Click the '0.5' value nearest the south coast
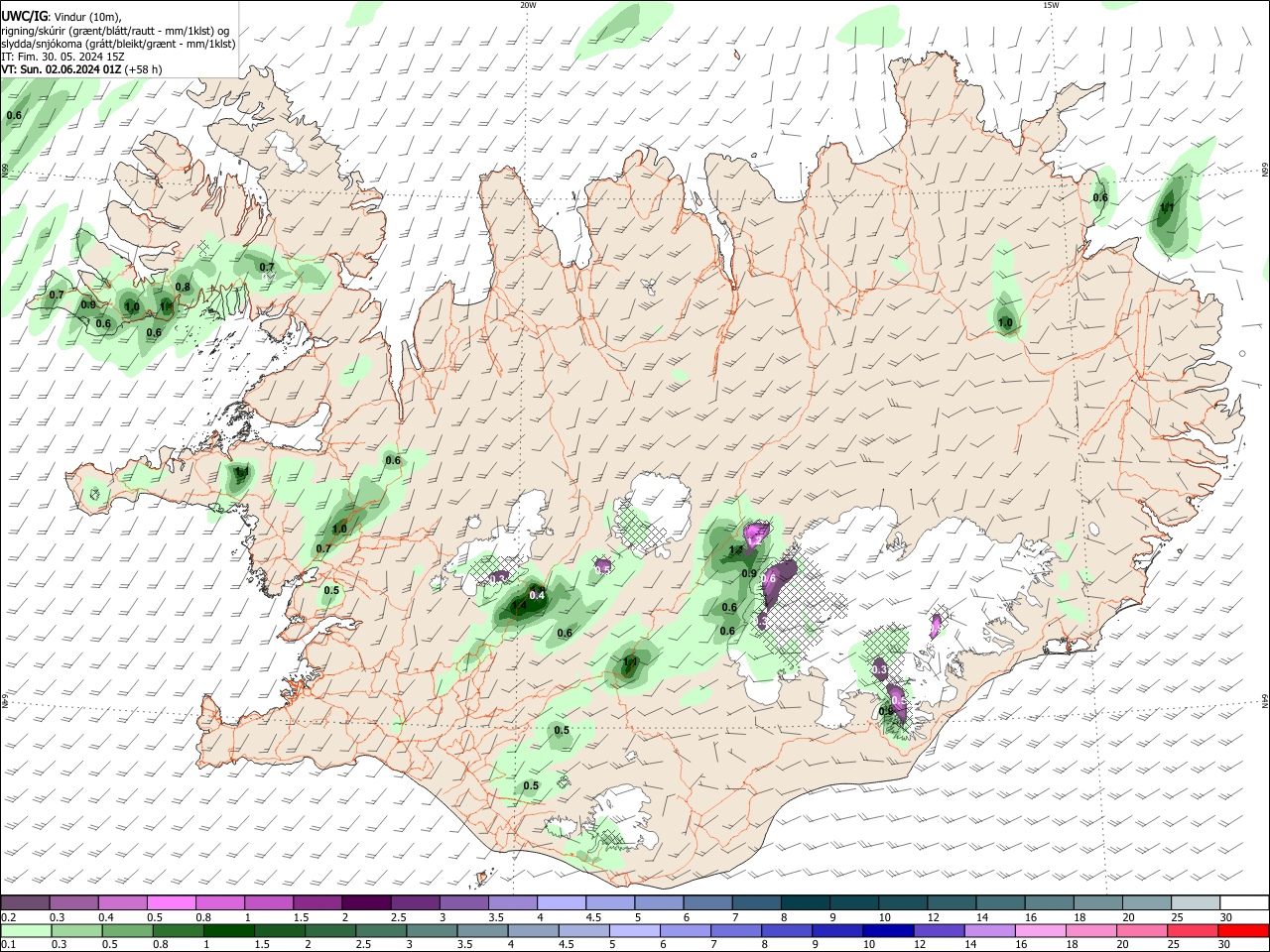Image resolution: width=1270 pixels, height=952 pixels. (531, 785)
